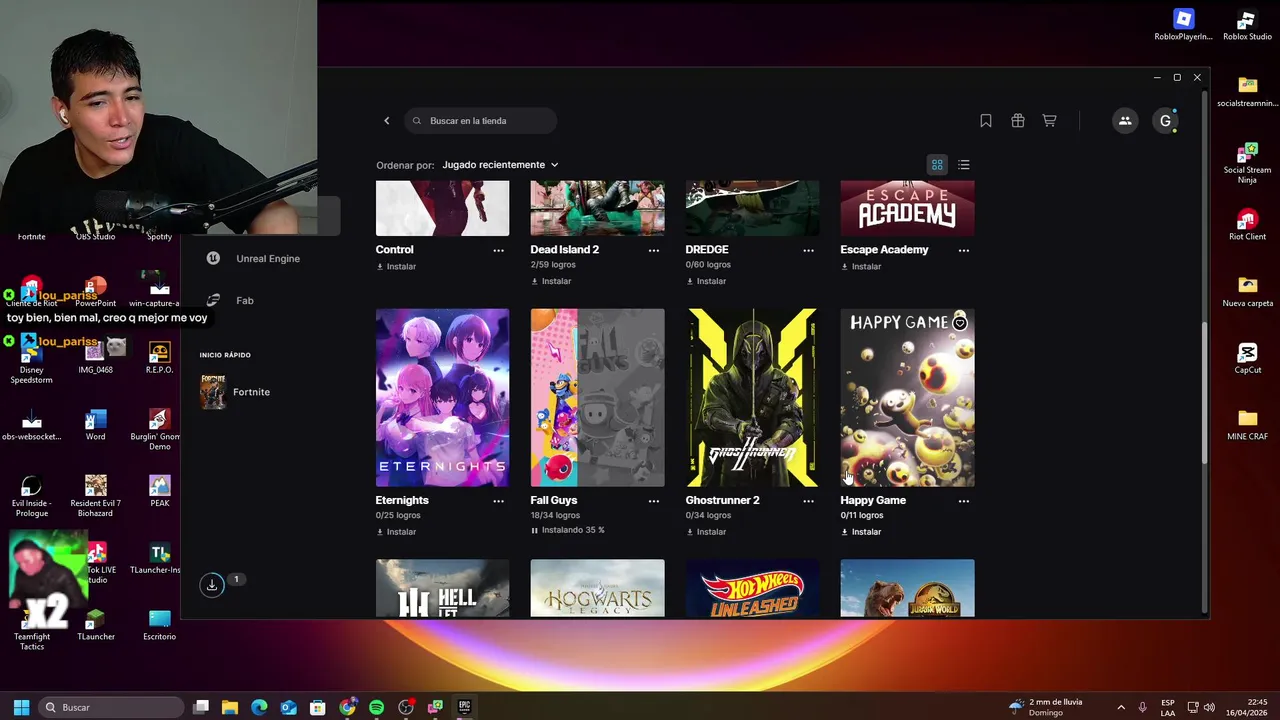The height and width of the screenshot is (720, 1280).
Task: Install DREDGE
Action: pyautogui.click(x=706, y=281)
